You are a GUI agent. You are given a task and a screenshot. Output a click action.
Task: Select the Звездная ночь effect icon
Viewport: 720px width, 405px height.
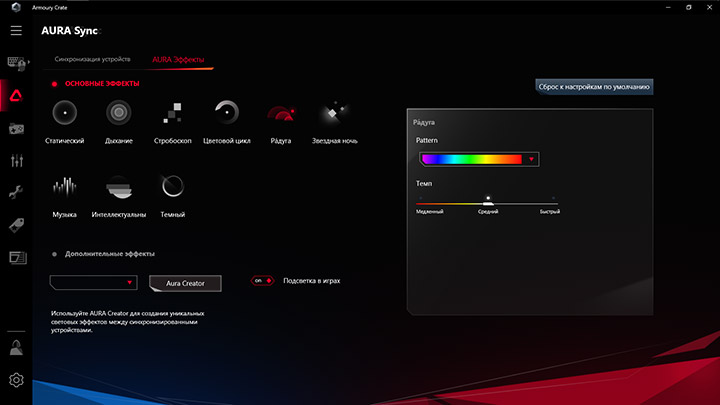(335, 112)
